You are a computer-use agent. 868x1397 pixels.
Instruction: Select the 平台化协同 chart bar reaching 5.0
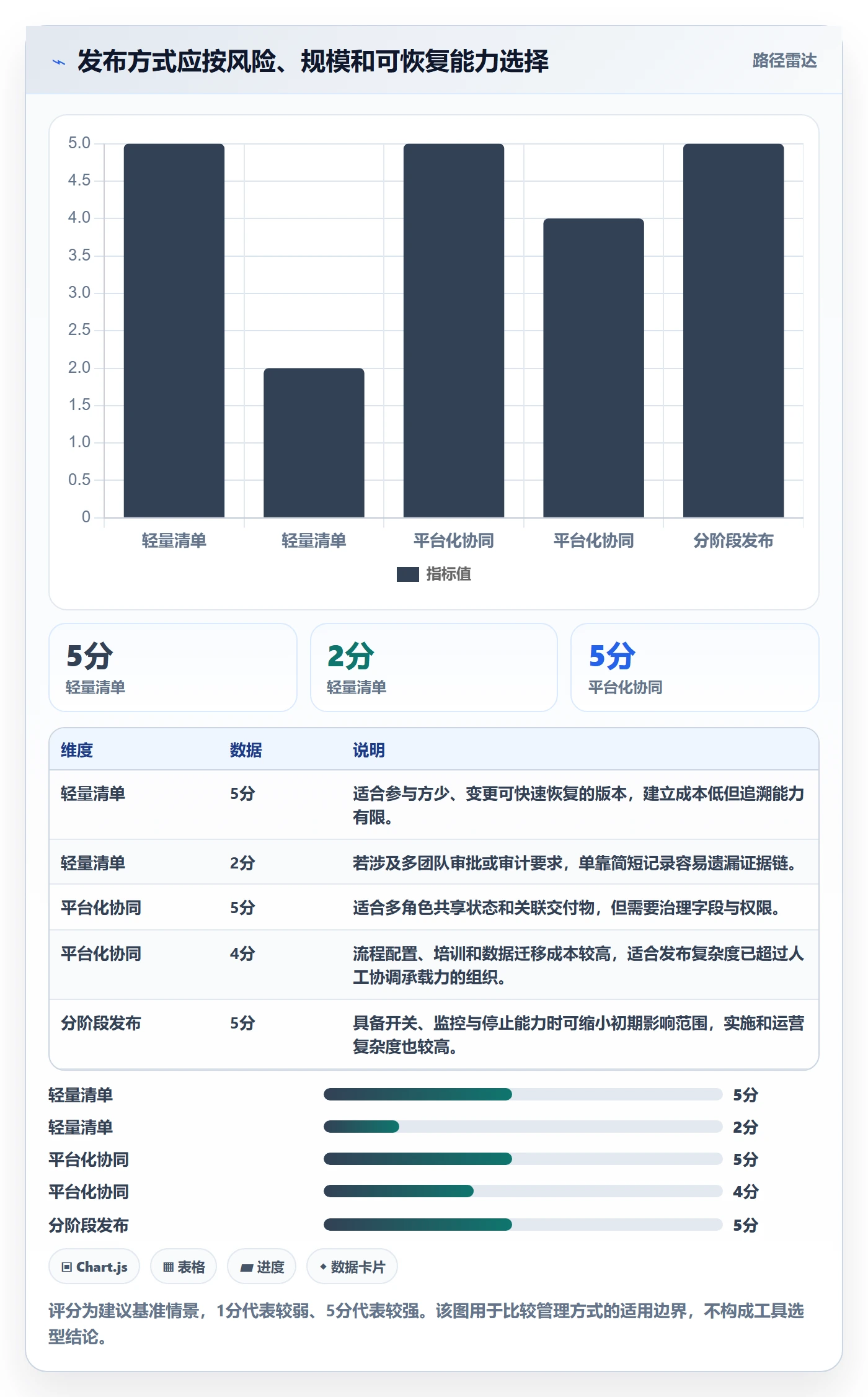coord(454,331)
